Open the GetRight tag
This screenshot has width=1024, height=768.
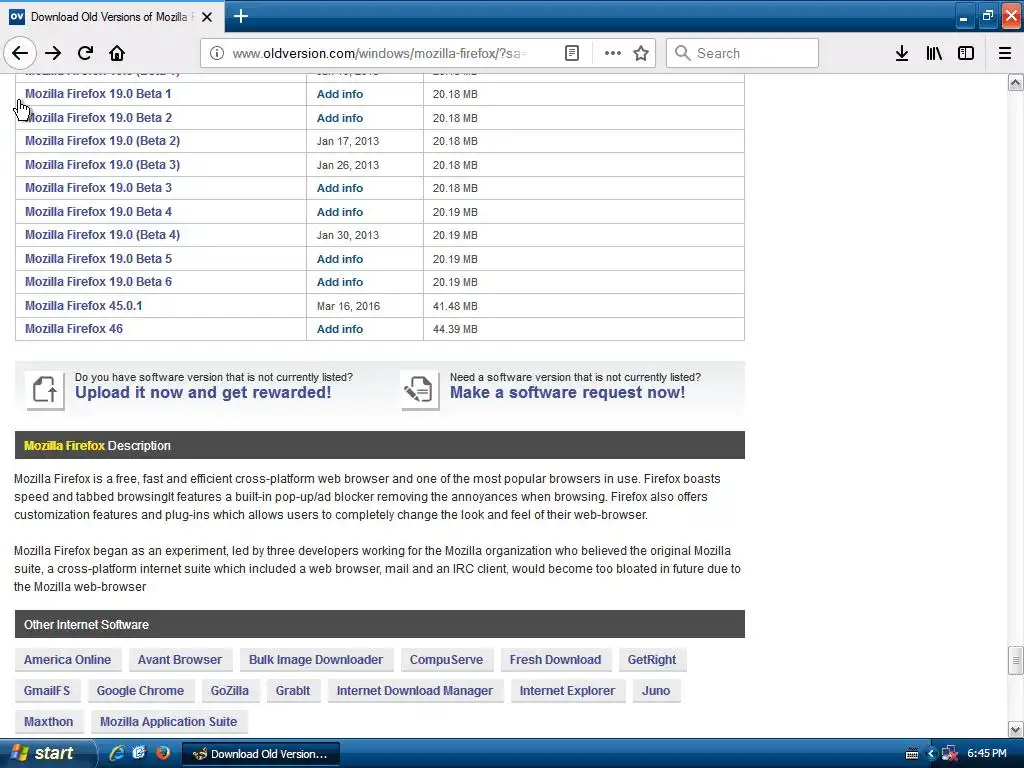pyautogui.click(x=652, y=660)
